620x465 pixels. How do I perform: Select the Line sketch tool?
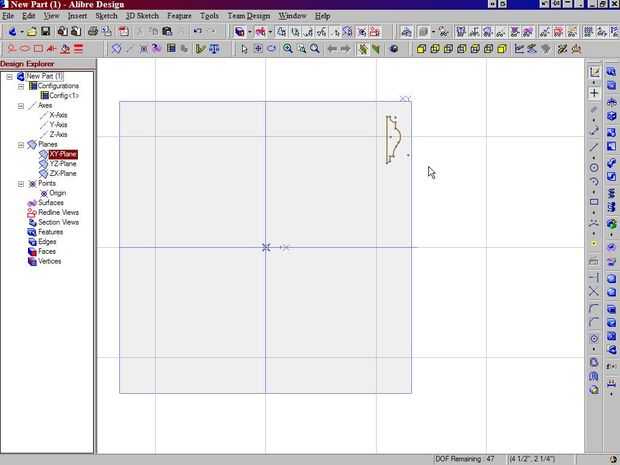pyautogui.click(x=594, y=147)
